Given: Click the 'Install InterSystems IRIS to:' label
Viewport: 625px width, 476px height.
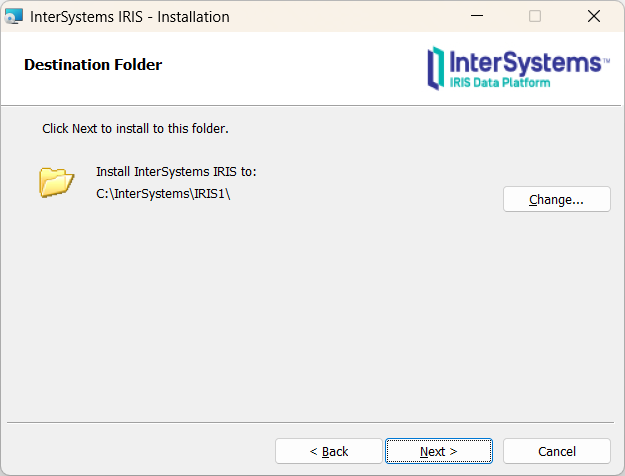Looking at the screenshot, I should click(176, 172).
